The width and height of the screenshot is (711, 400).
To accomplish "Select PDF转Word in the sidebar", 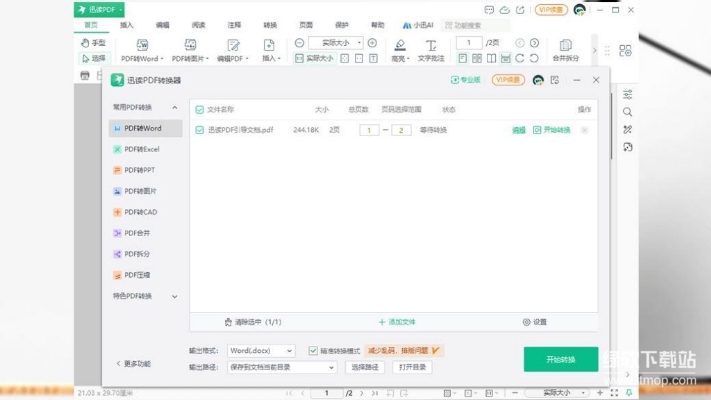I will click(146, 128).
